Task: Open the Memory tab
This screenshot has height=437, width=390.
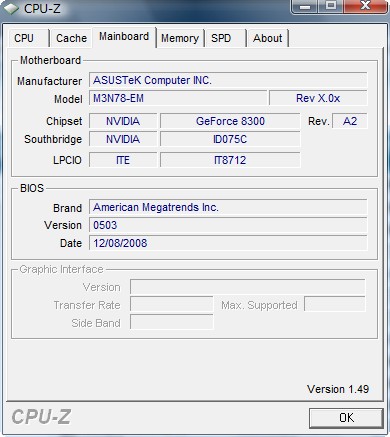Action: (180, 38)
